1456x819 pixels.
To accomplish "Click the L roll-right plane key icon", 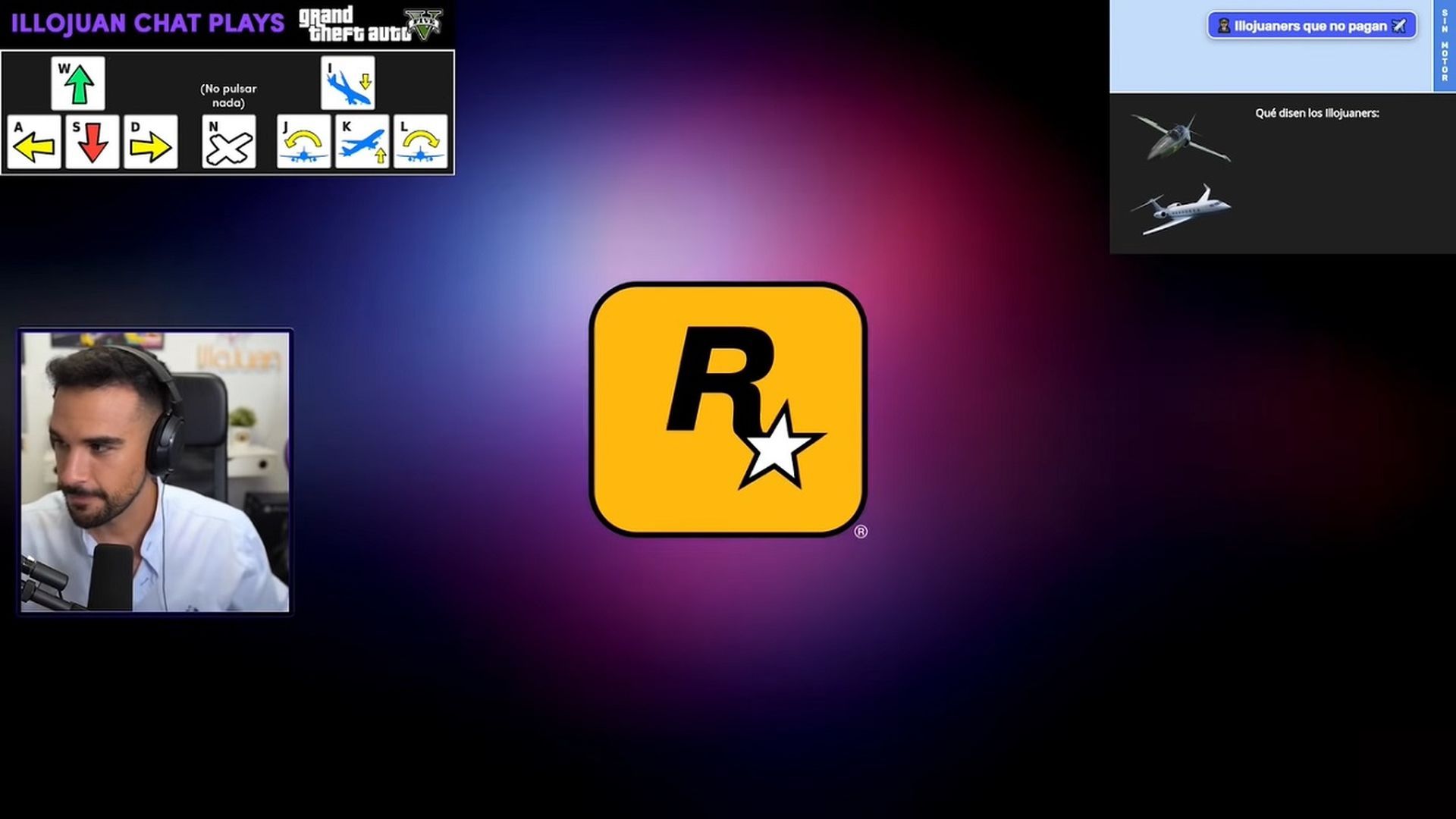I will tap(421, 141).
